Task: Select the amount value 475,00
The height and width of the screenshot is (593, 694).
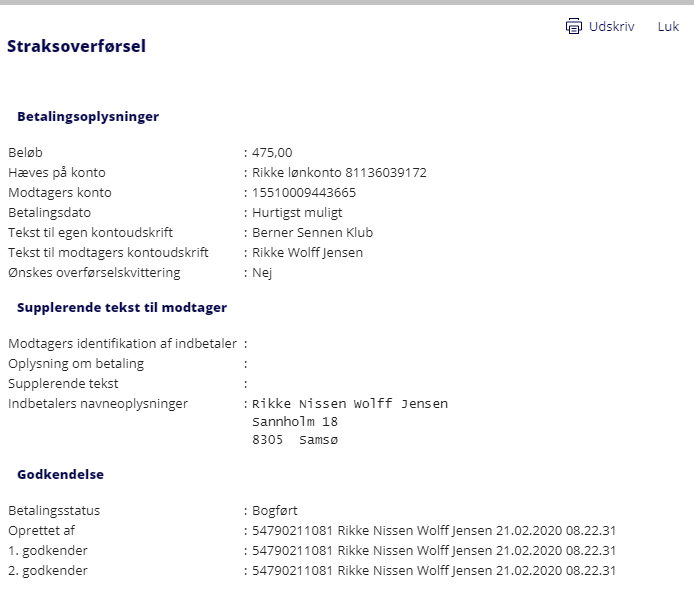Action: tap(272, 153)
